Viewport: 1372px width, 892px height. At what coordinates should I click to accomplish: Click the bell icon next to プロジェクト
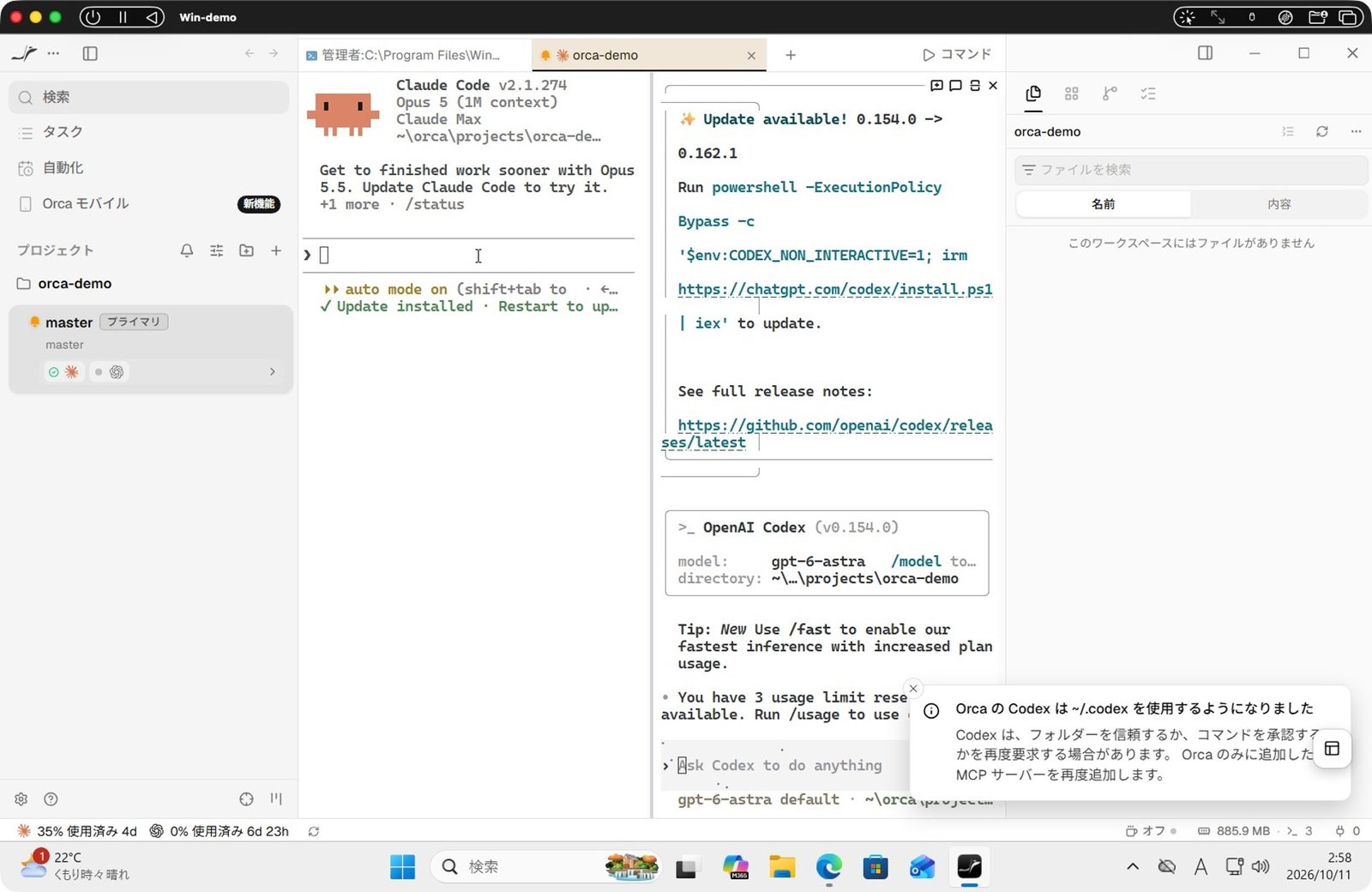click(186, 250)
